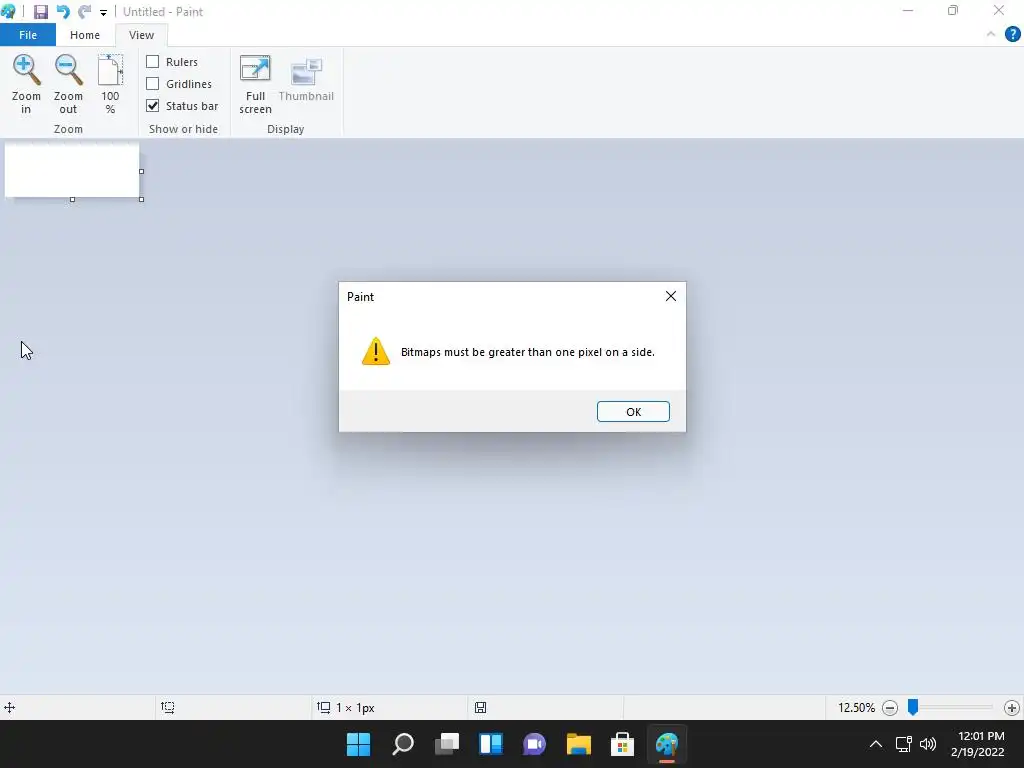Click Zoom in magnifier icon

(x=26, y=71)
